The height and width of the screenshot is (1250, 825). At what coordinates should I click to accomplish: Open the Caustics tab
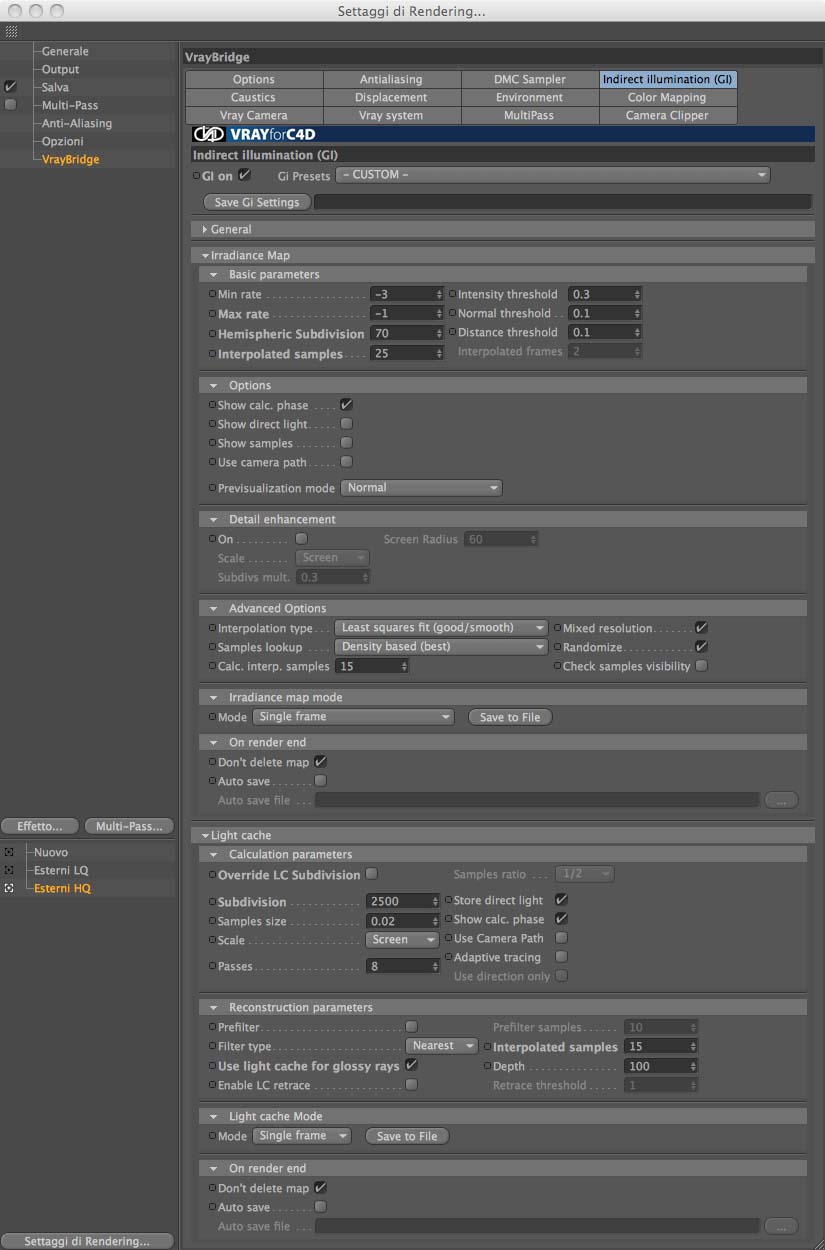tap(254, 97)
